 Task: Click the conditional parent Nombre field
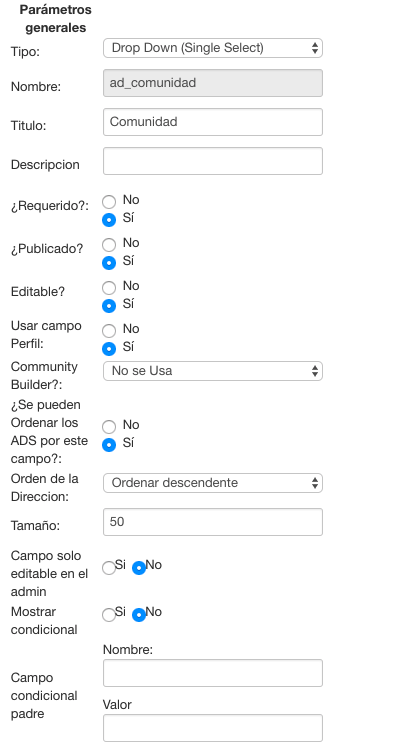(213, 673)
